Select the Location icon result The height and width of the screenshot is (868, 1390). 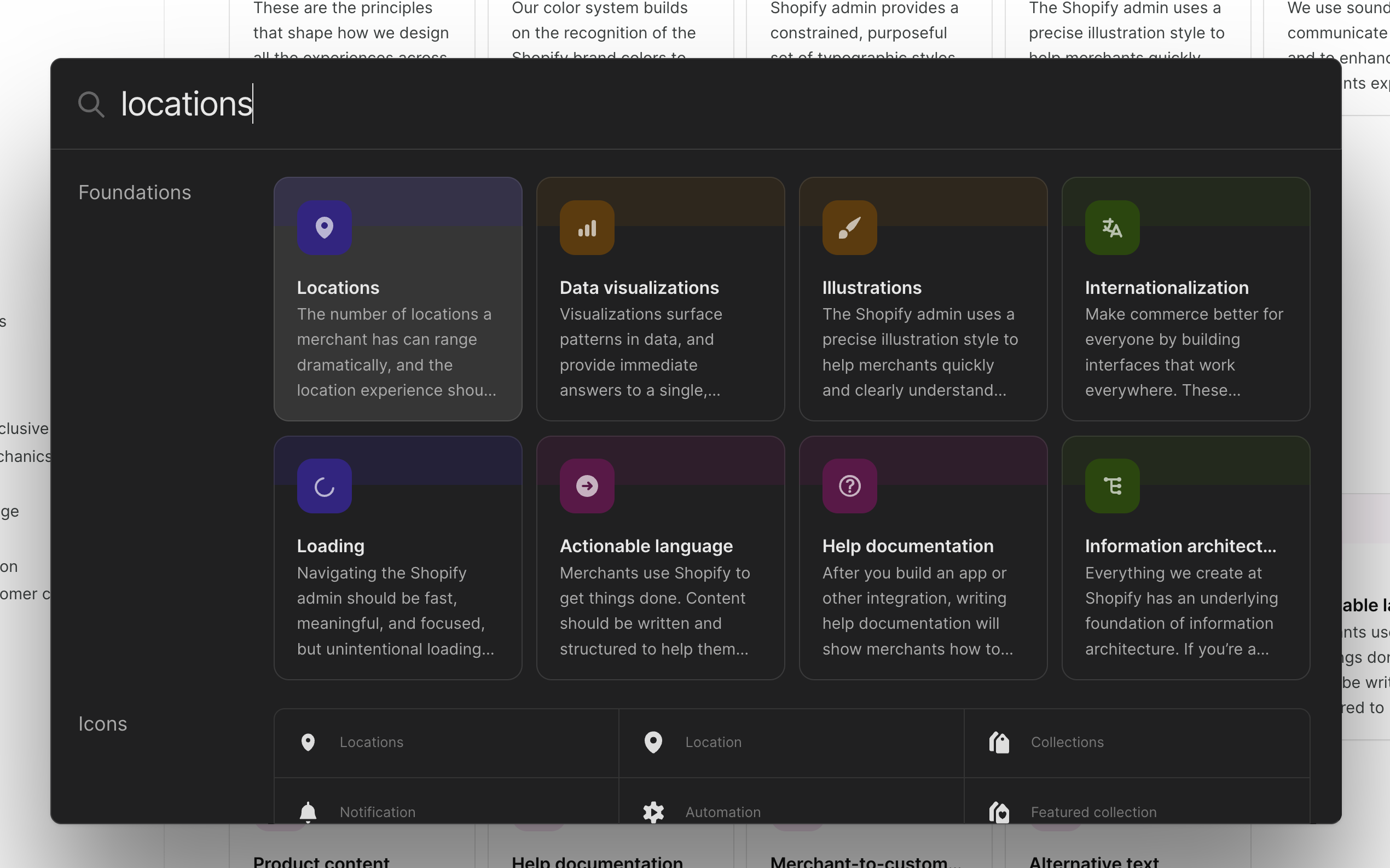coord(713,742)
